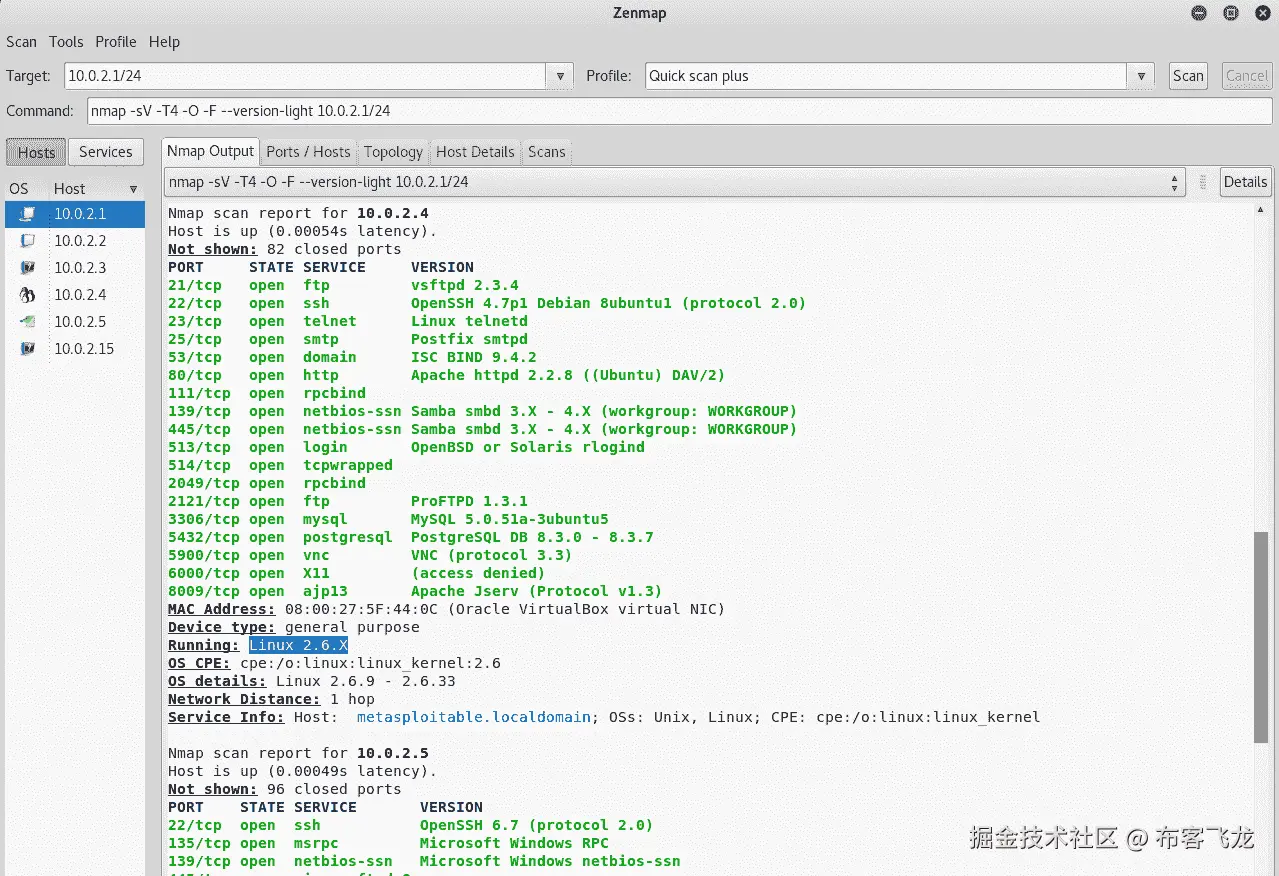Click 'VNC (protocol 3.3)' version text
Screen dimensions: 1279x876
(491, 555)
